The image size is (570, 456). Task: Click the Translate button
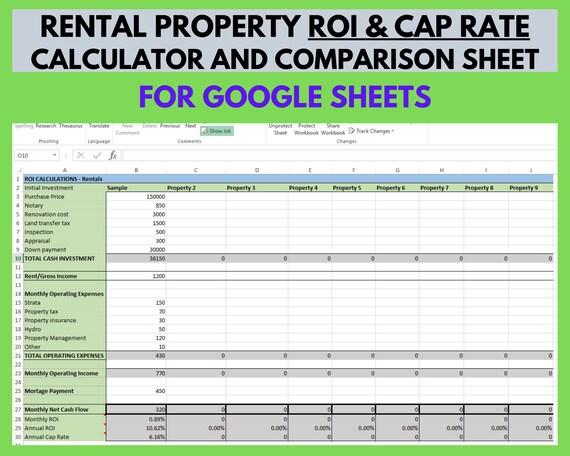(99, 126)
